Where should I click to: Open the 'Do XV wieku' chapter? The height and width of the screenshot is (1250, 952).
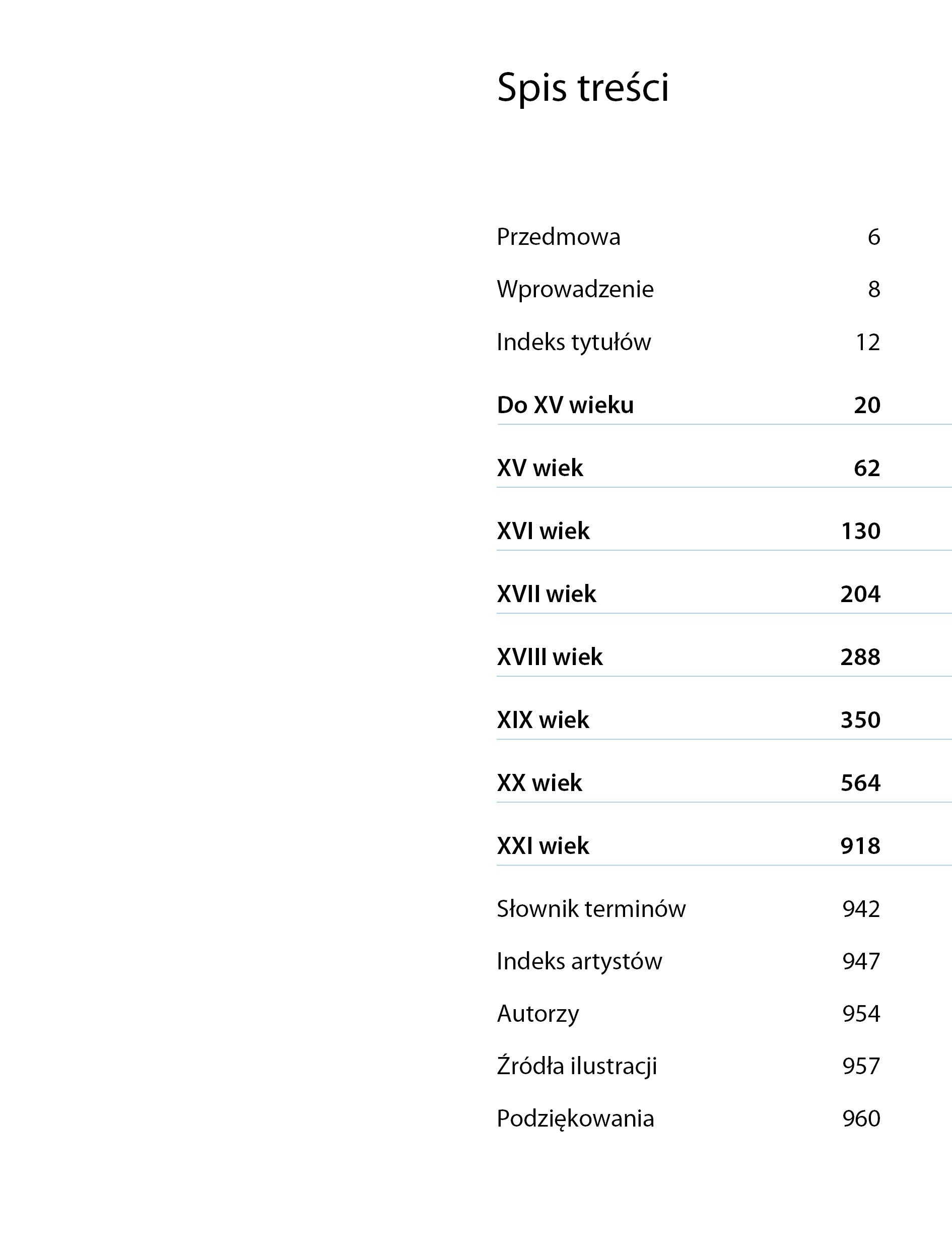(565, 405)
